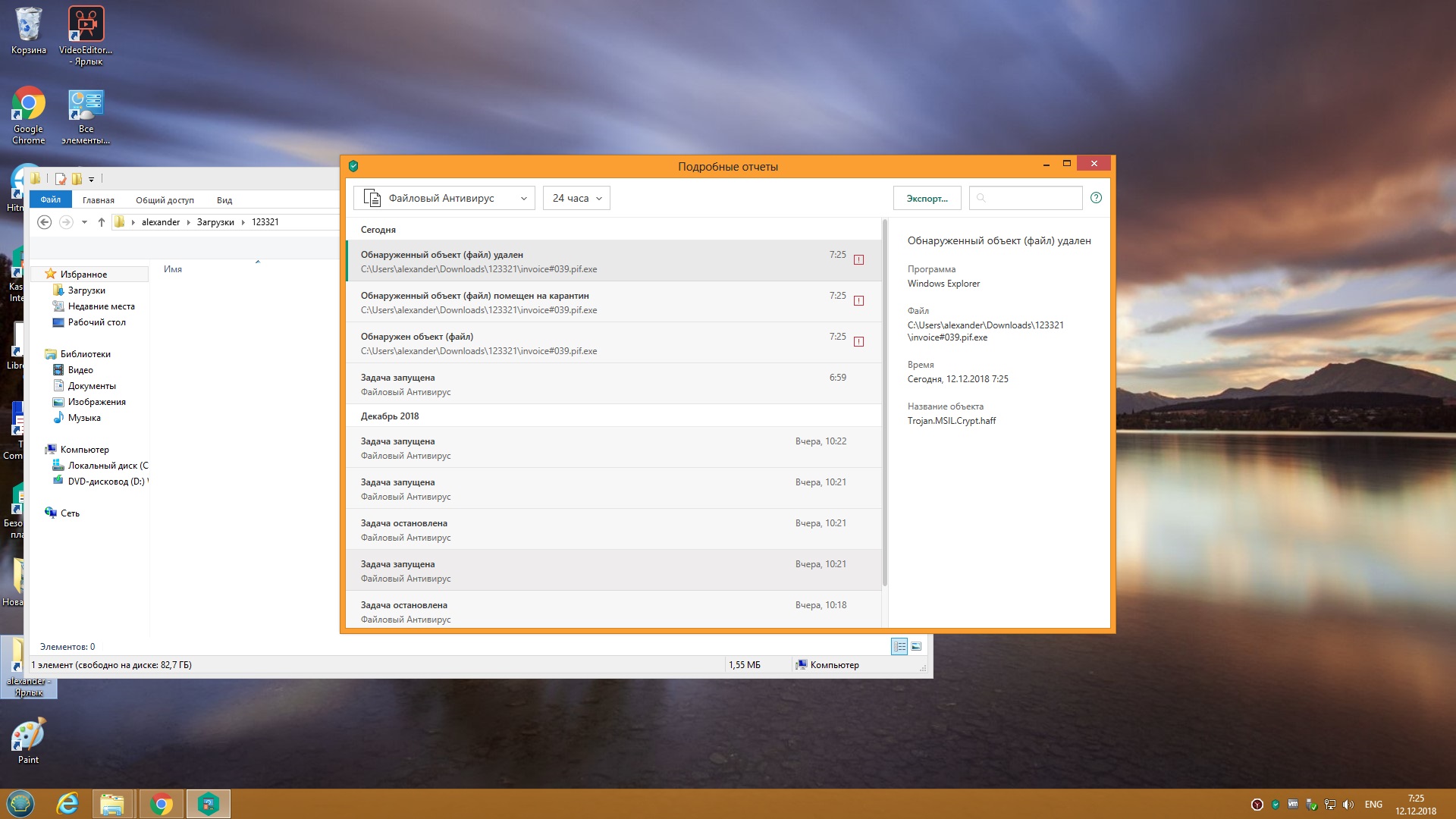The height and width of the screenshot is (819, 1456).
Task: Launch Google Chrome from the taskbar
Action: click(161, 804)
